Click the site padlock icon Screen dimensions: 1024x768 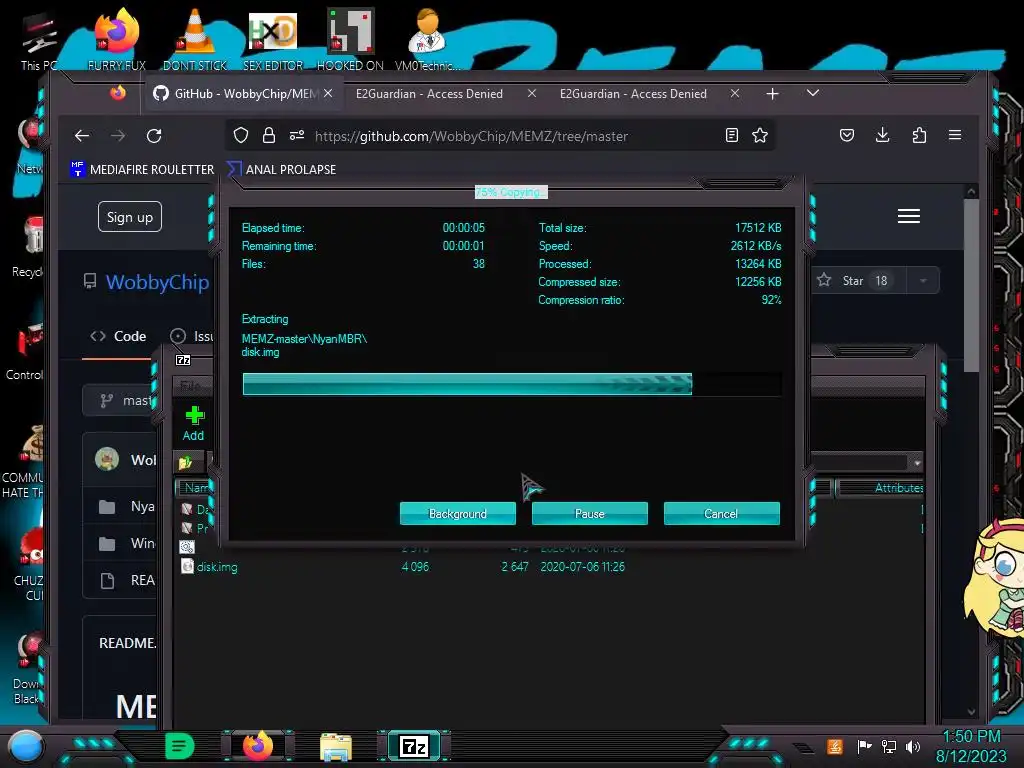268,135
